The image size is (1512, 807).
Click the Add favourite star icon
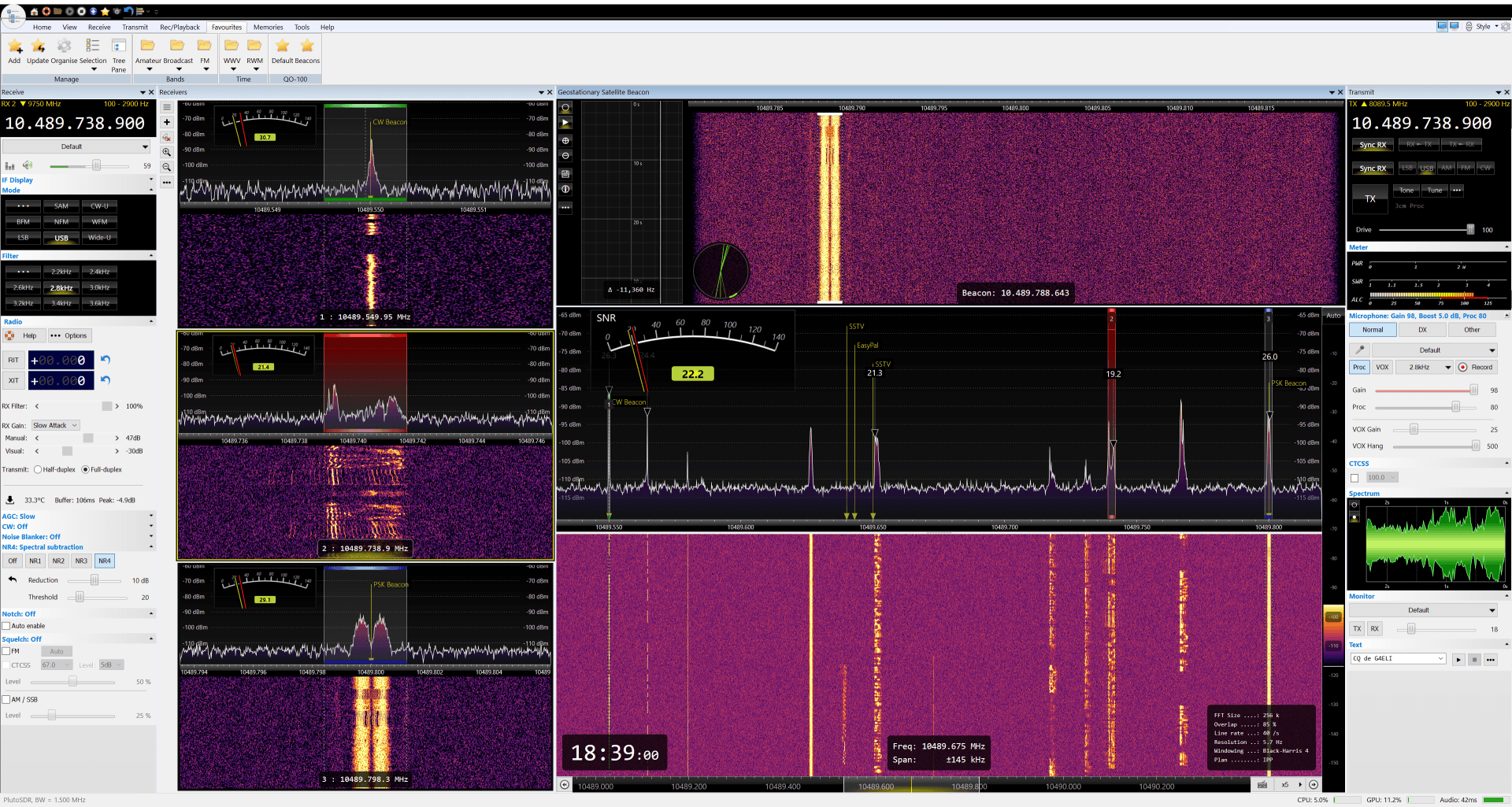point(14,47)
